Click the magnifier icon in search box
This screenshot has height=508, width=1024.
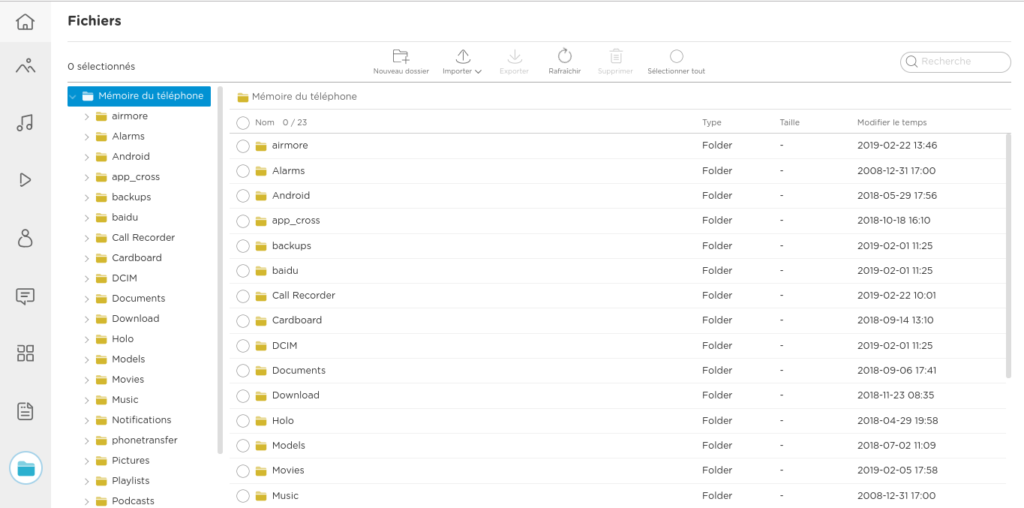912,62
